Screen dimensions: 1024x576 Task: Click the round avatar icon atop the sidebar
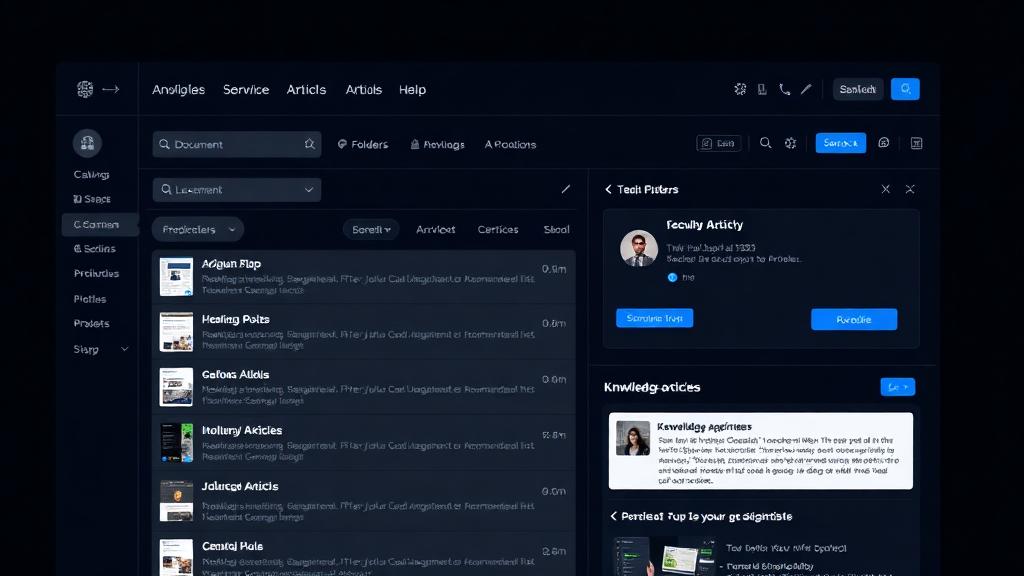coord(87,143)
